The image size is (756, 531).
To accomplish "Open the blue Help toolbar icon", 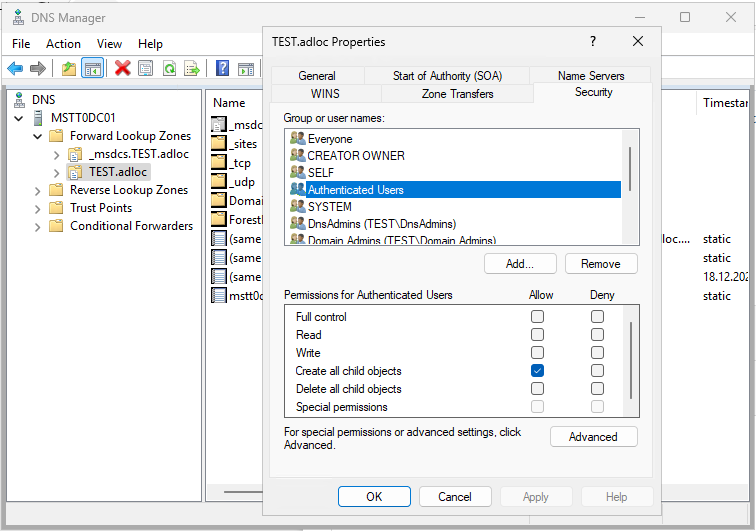I will coord(223,68).
